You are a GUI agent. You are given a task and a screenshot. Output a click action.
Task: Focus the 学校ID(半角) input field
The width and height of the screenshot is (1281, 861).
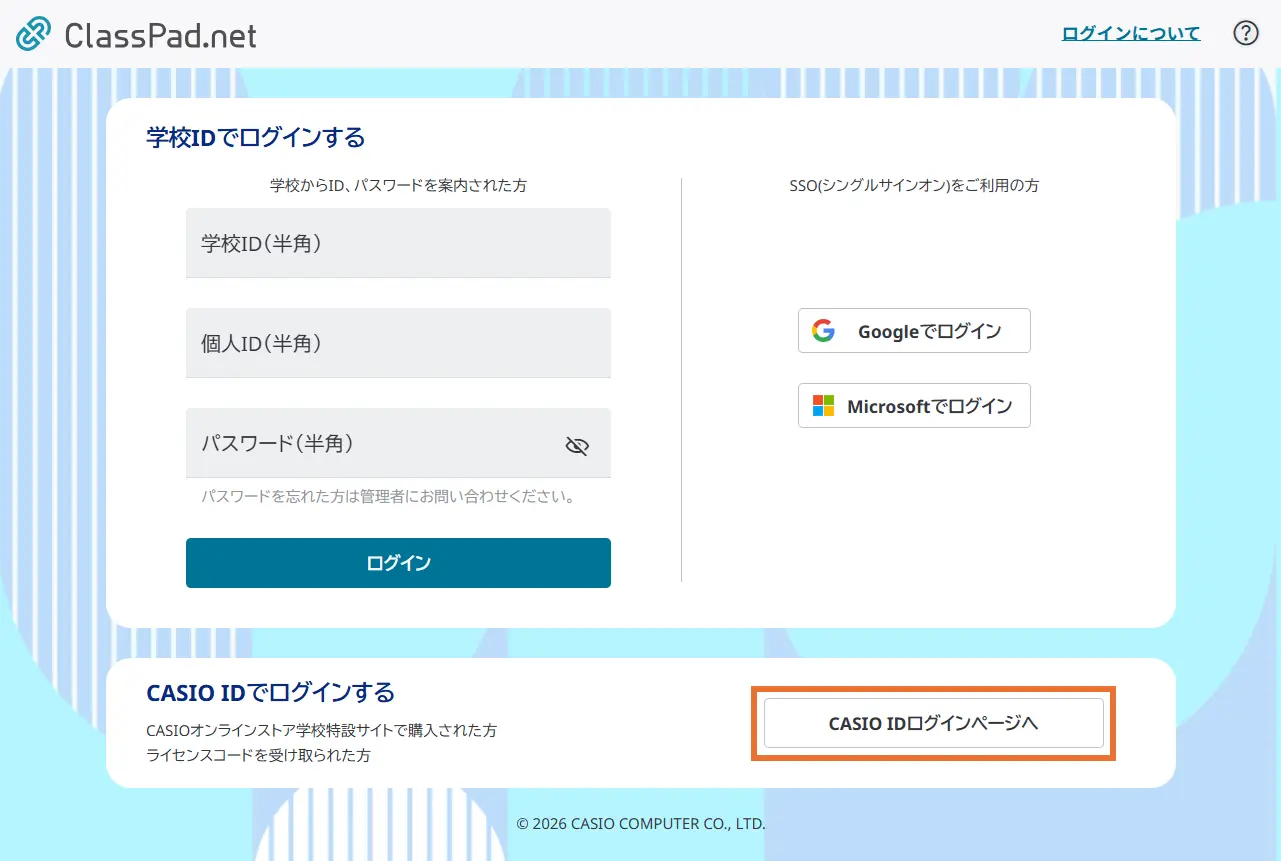click(398, 243)
